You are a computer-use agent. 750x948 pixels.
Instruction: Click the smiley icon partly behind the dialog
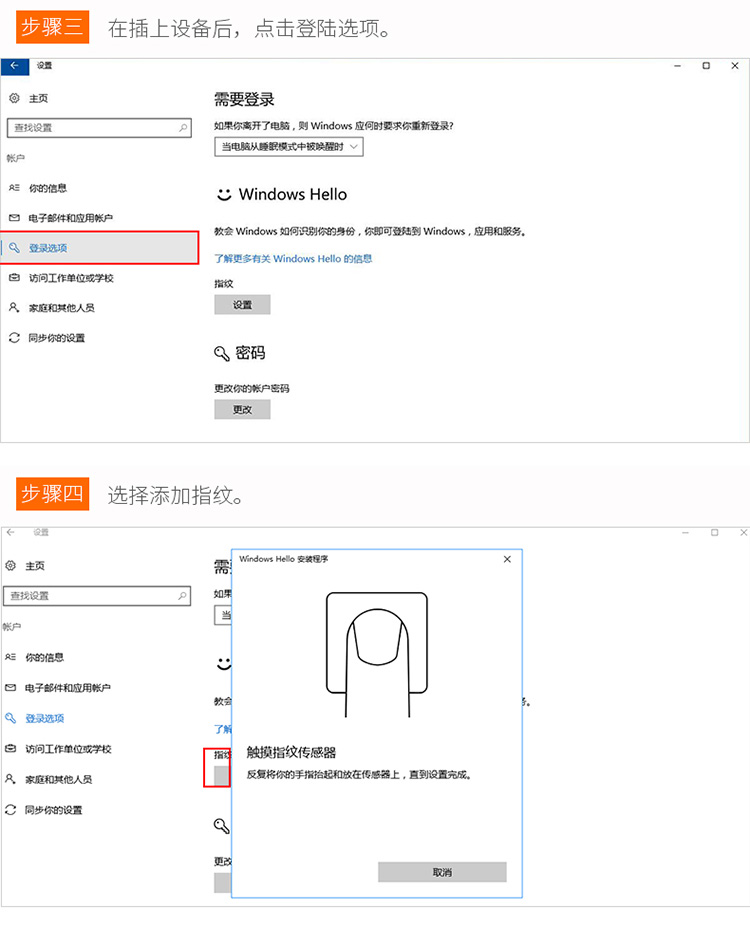224,664
